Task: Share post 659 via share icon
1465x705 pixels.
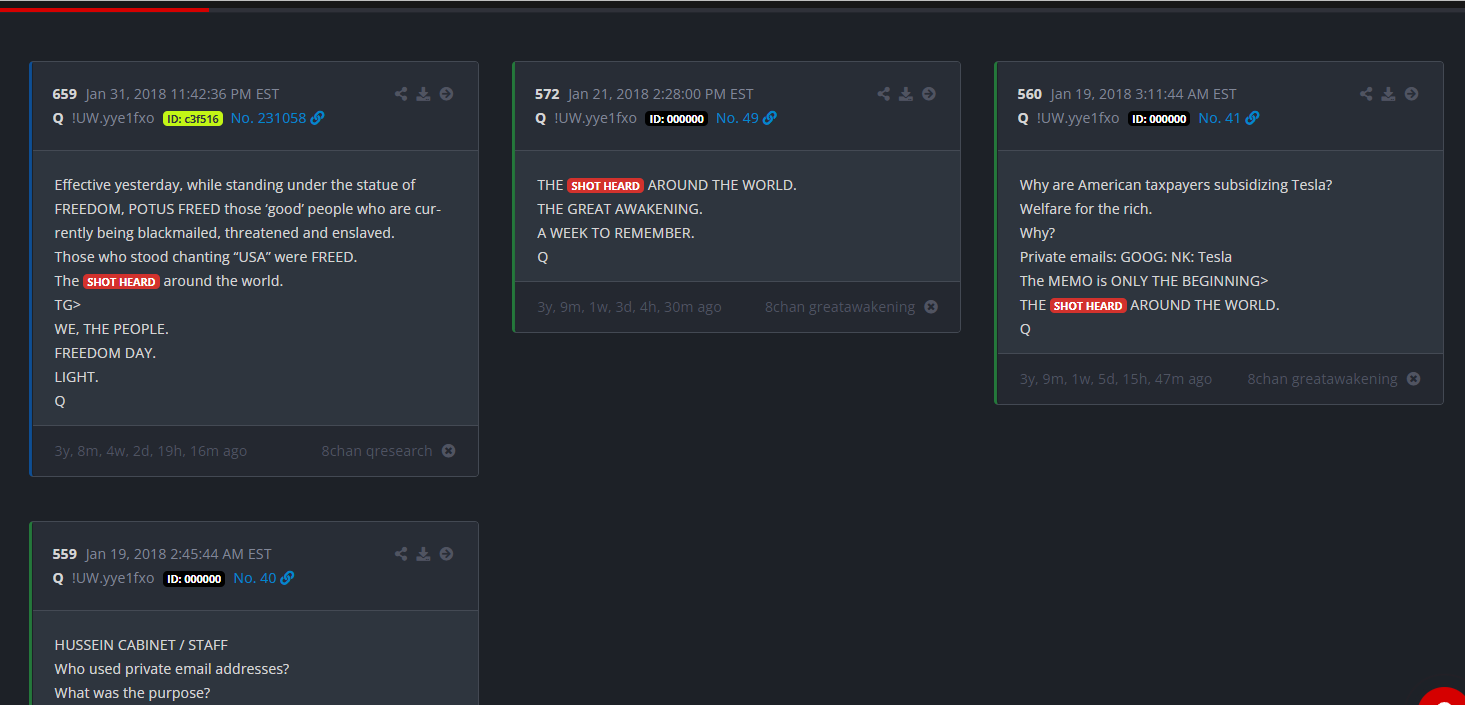Action: pos(401,94)
